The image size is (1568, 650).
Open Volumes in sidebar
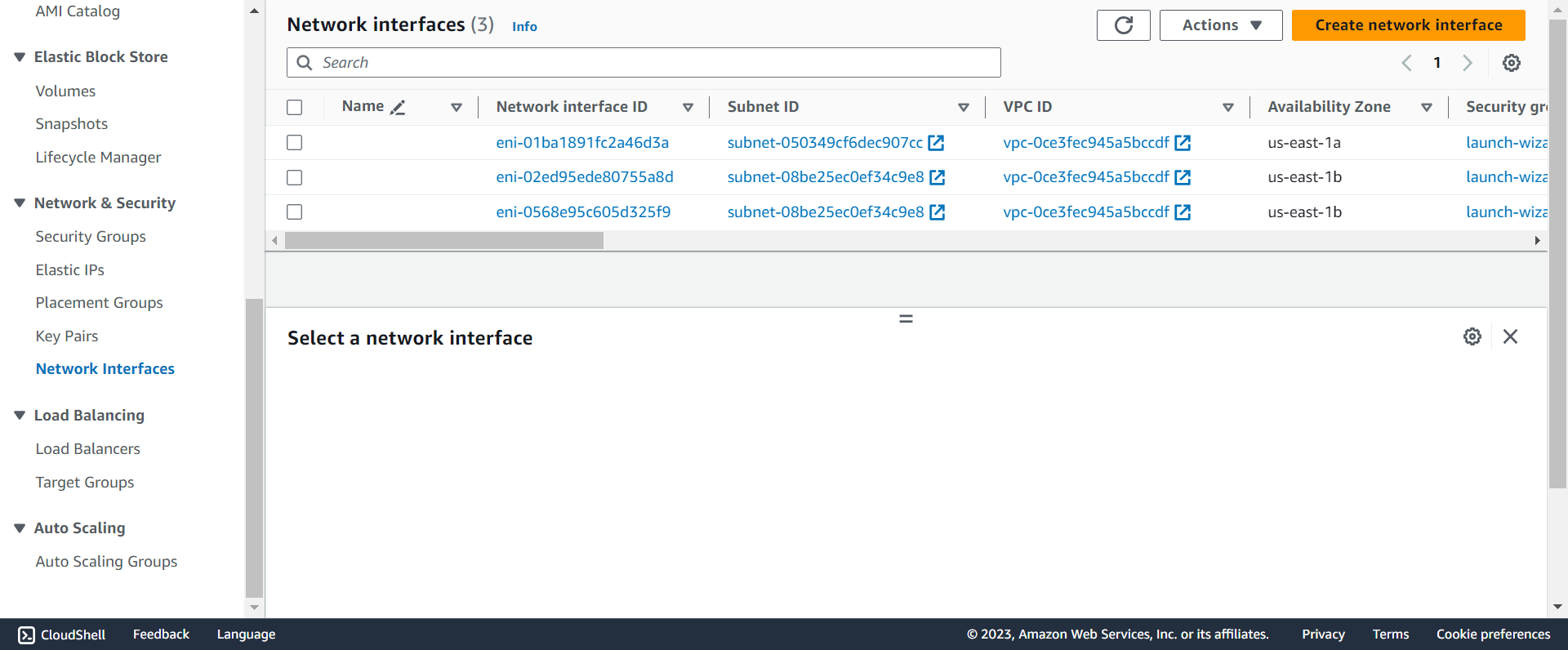click(x=65, y=91)
